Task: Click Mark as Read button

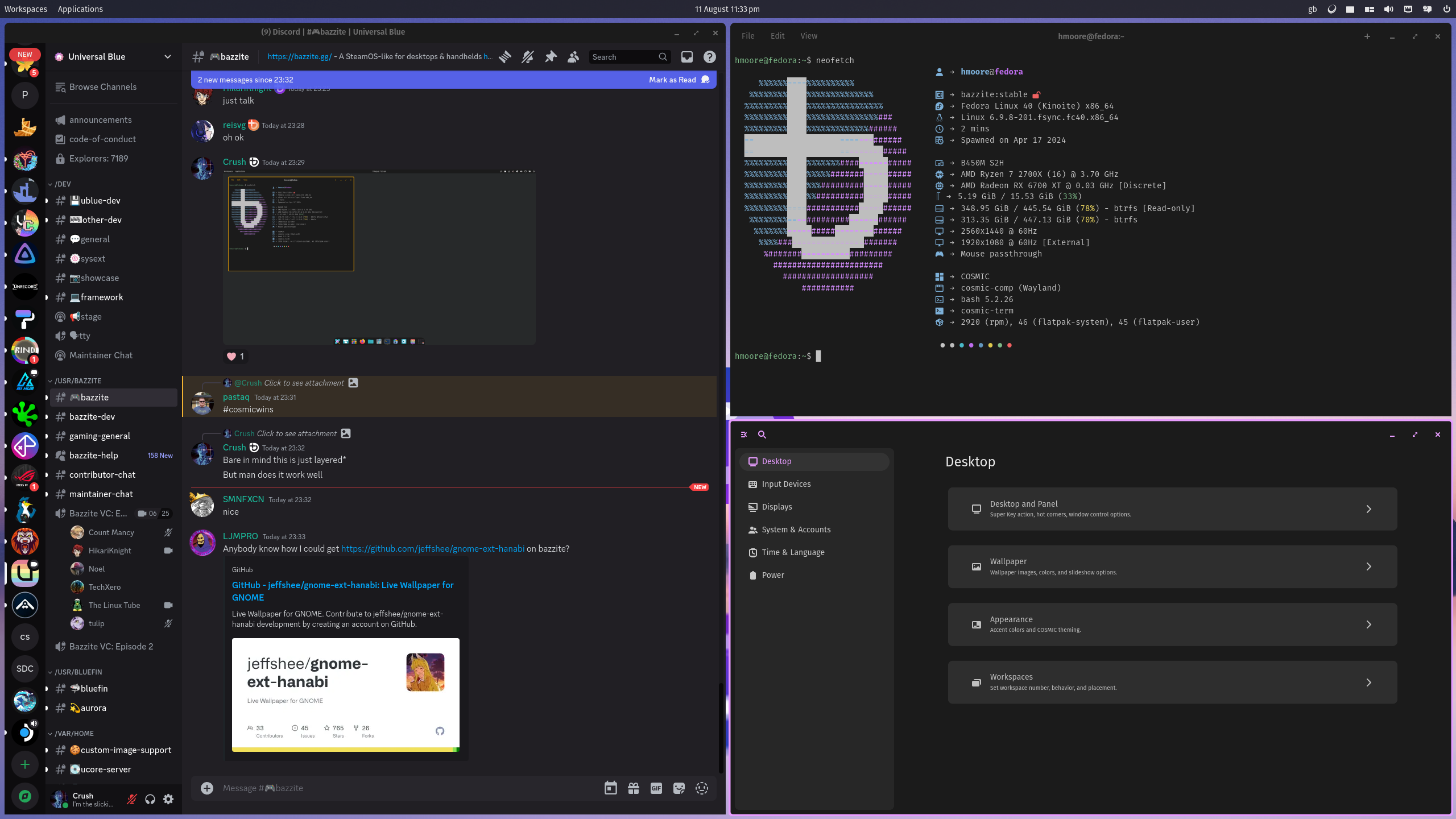Action: [x=672, y=80]
